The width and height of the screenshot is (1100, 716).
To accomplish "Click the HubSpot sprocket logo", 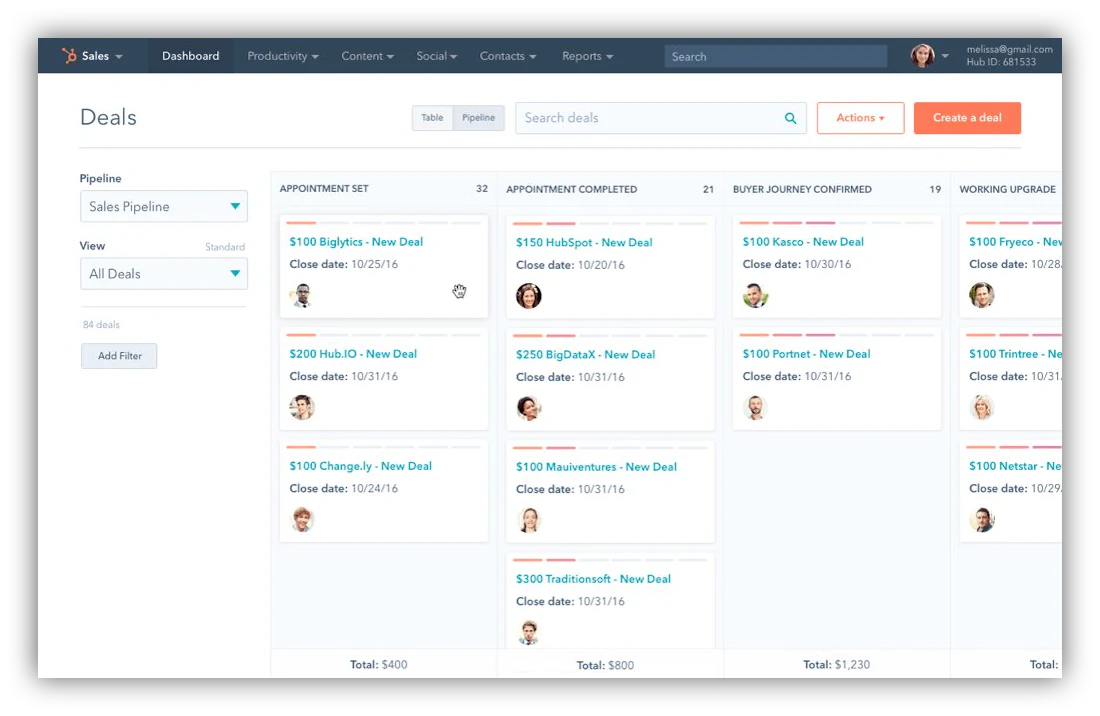I will point(69,55).
